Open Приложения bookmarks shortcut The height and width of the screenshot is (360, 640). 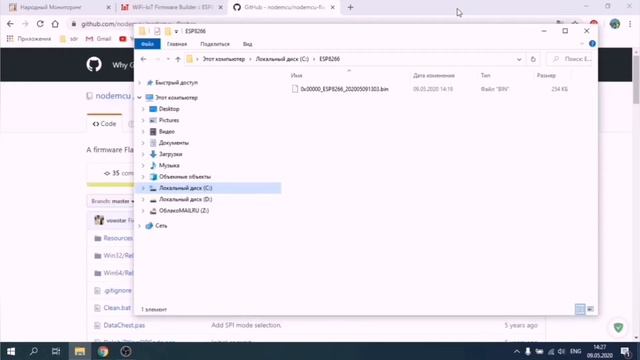coord(29,39)
